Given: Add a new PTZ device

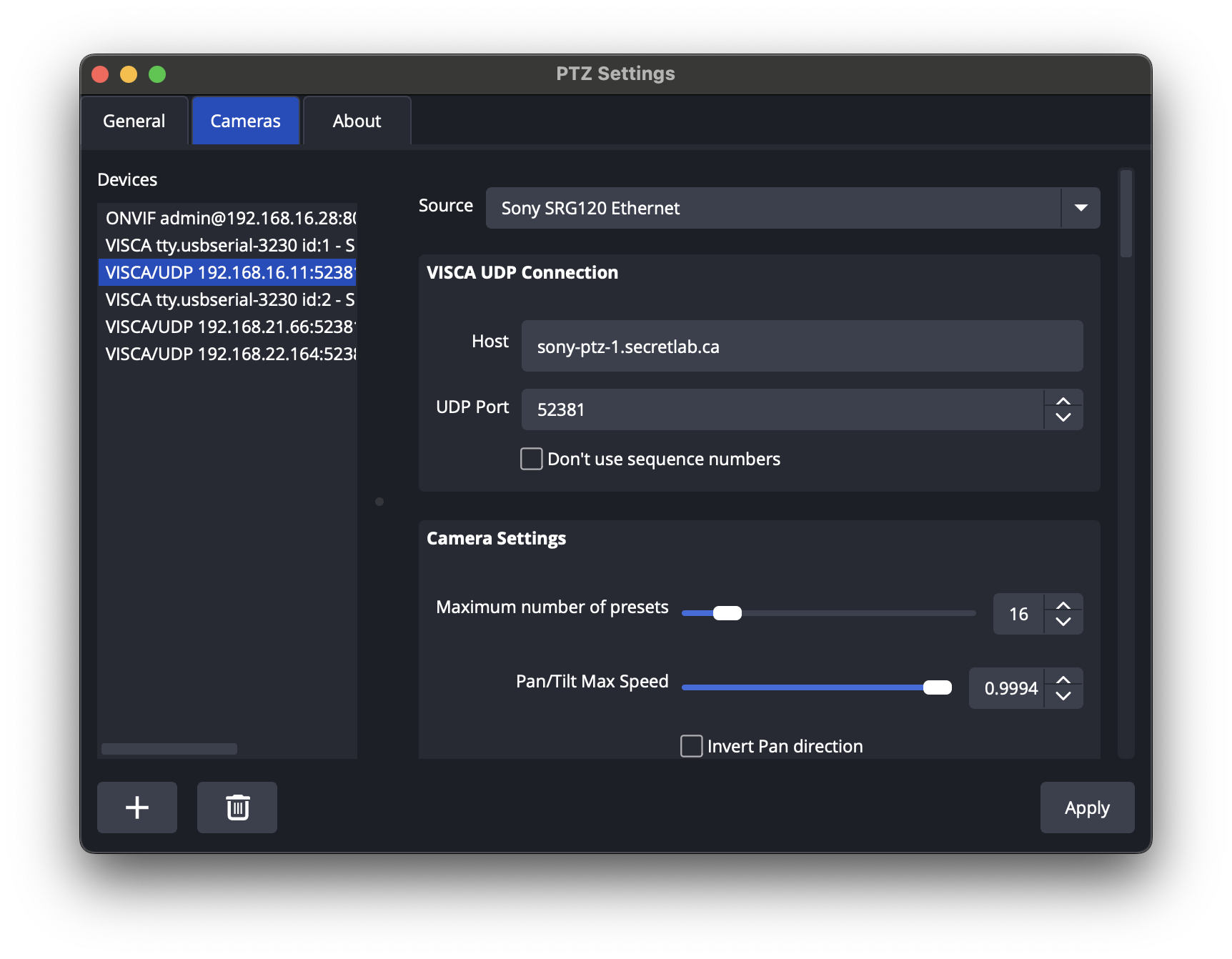Looking at the screenshot, I should (136, 808).
